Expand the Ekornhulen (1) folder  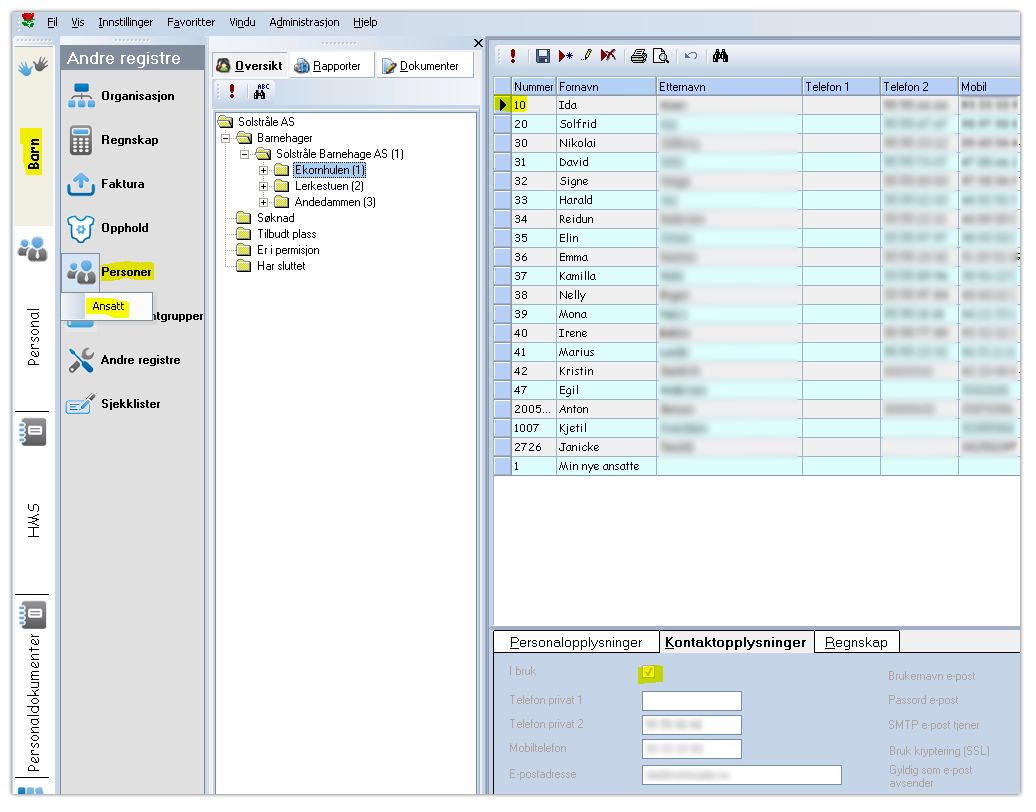coord(263,170)
